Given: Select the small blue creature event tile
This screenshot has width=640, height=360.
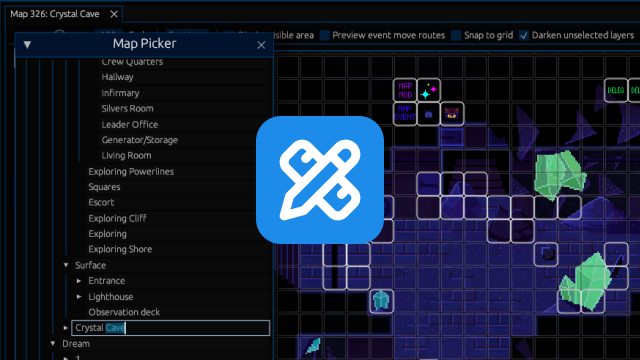Looking at the screenshot, I should coord(429,113).
